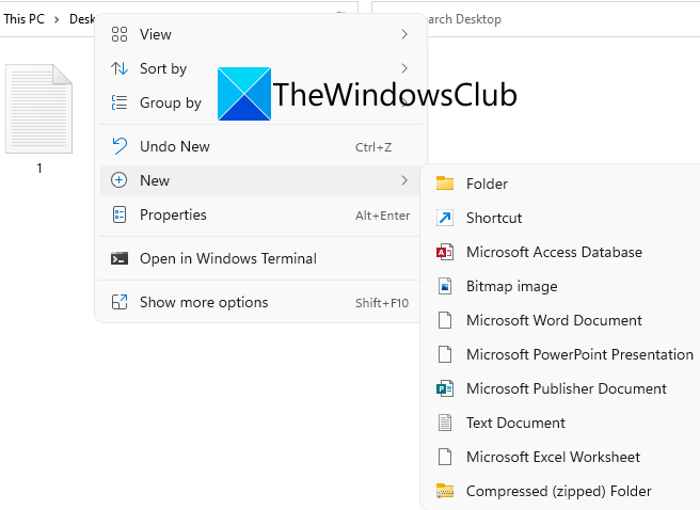Create a new Folder from the submenu

562,184
